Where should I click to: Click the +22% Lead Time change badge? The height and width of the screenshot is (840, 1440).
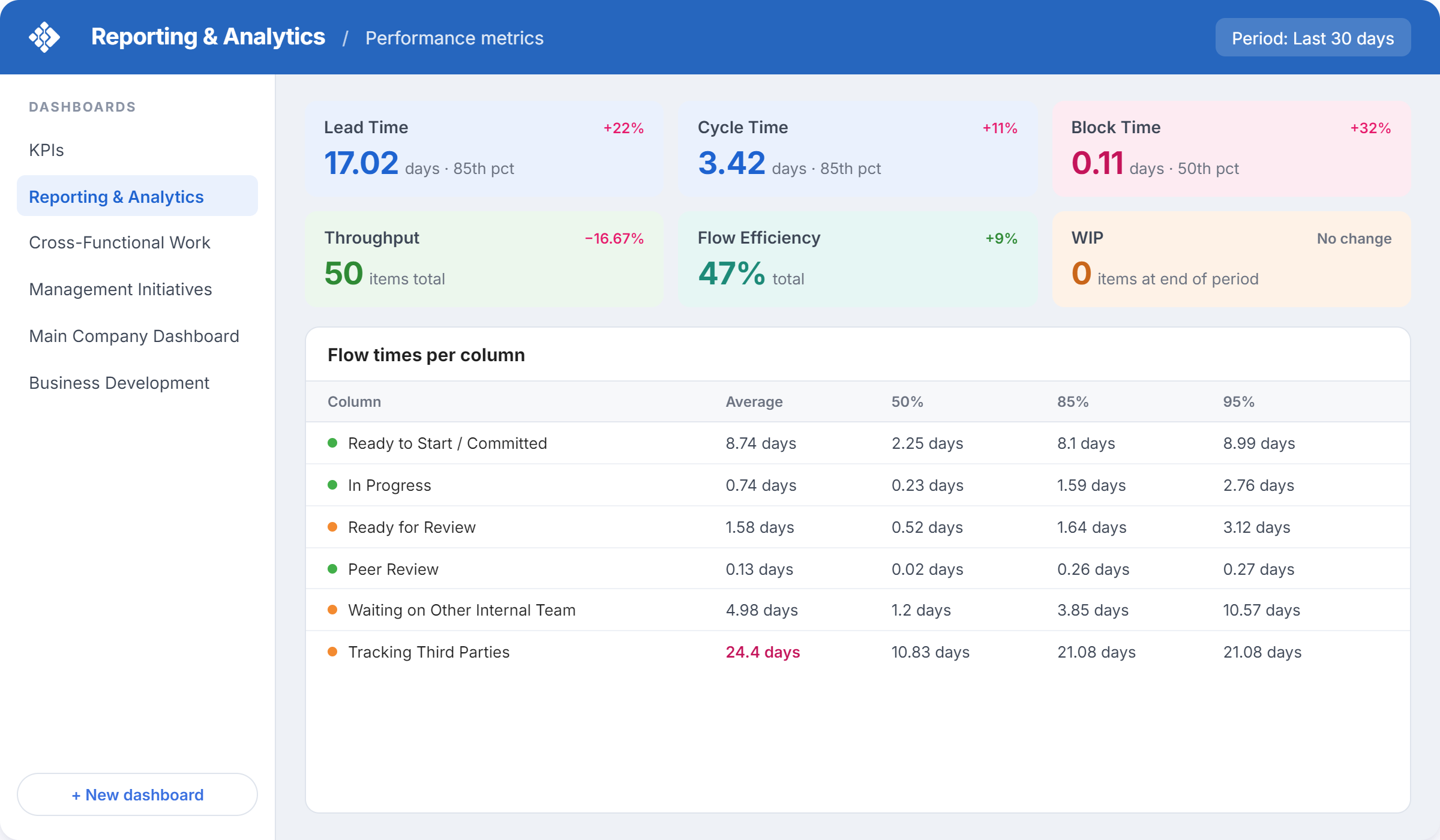click(x=623, y=128)
